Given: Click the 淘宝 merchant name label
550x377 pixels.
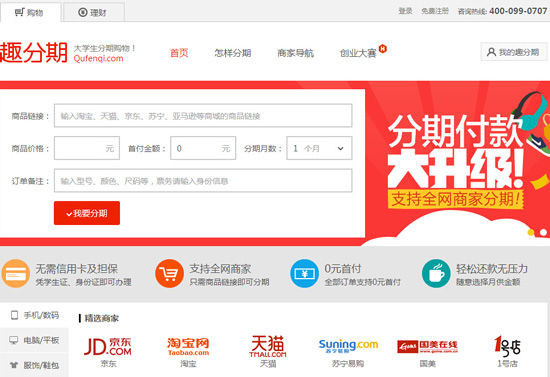Looking at the screenshot, I should click(x=188, y=364).
